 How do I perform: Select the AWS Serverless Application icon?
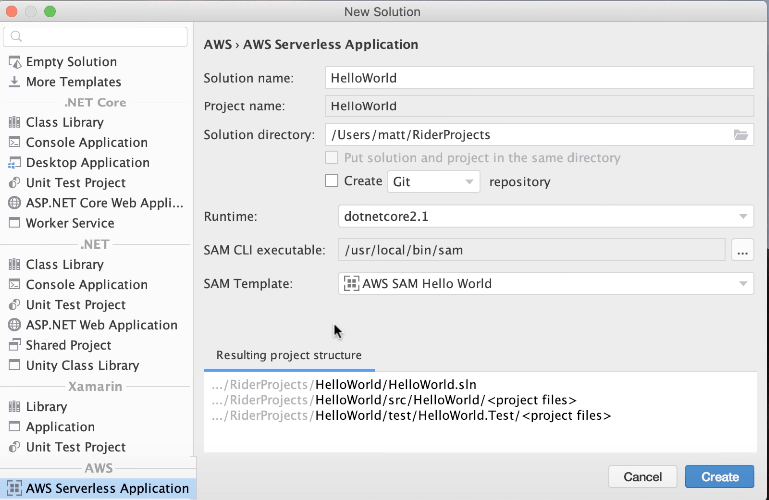[14, 489]
